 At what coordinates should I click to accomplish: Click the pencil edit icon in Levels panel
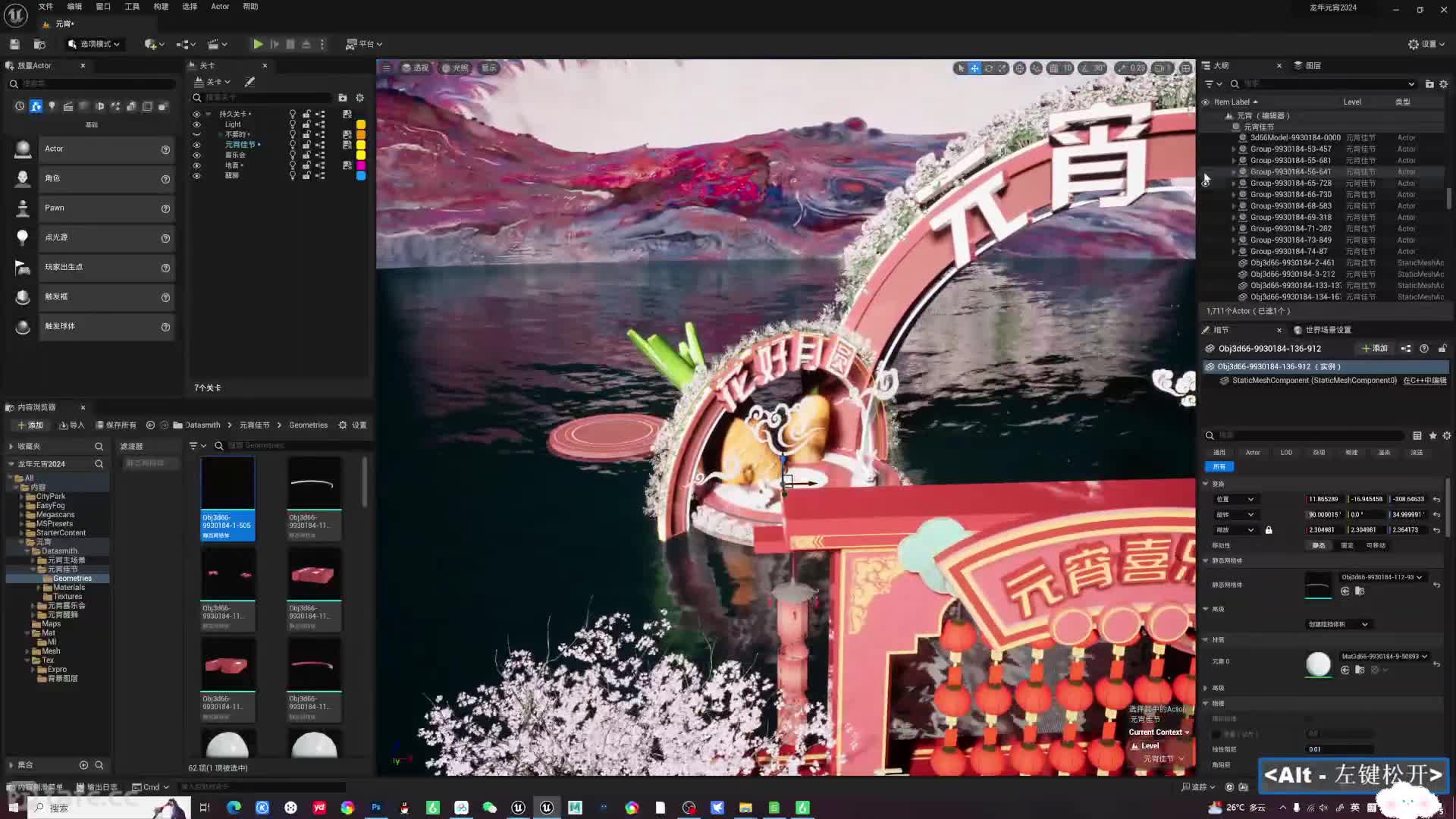point(250,81)
